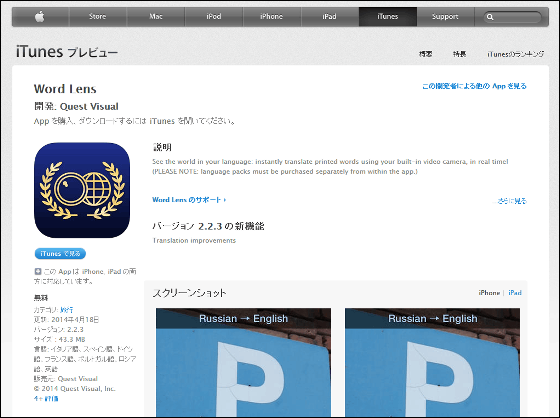The image size is (560, 418).
Task: Click the iTunes で見る button
Action: tap(60, 254)
